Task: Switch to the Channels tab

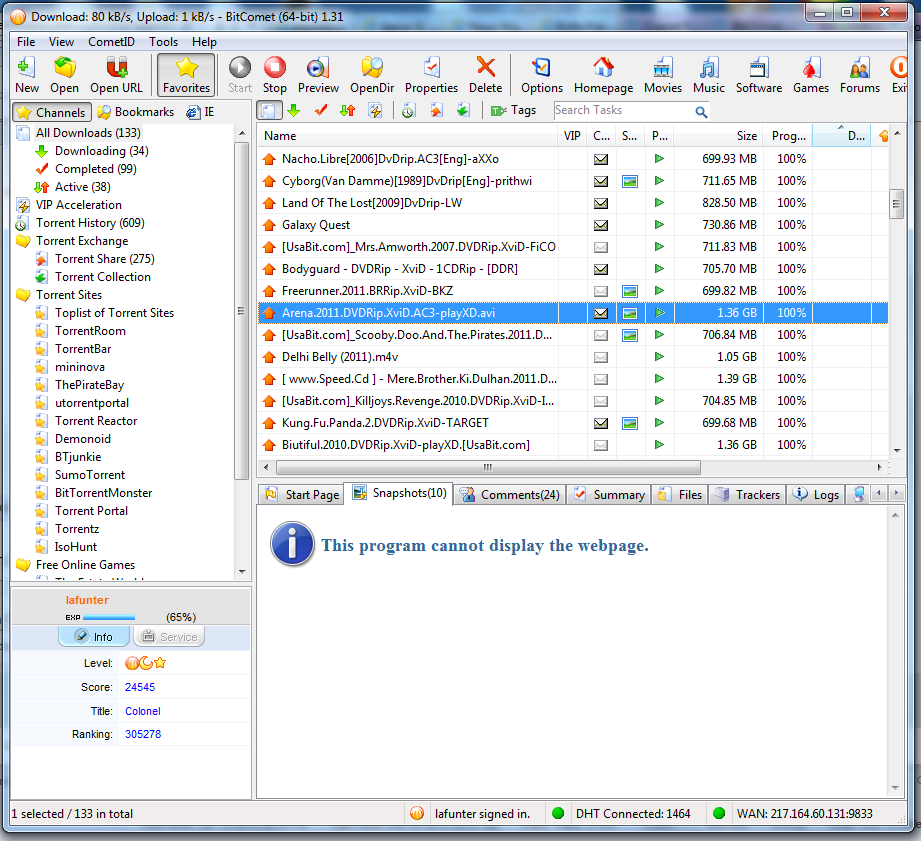Action: [x=52, y=112]
